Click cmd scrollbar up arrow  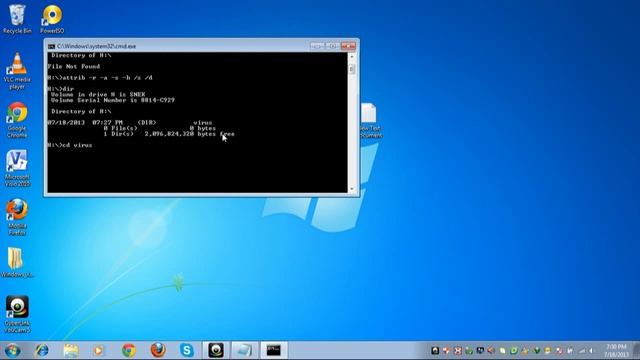click(352, 56)
